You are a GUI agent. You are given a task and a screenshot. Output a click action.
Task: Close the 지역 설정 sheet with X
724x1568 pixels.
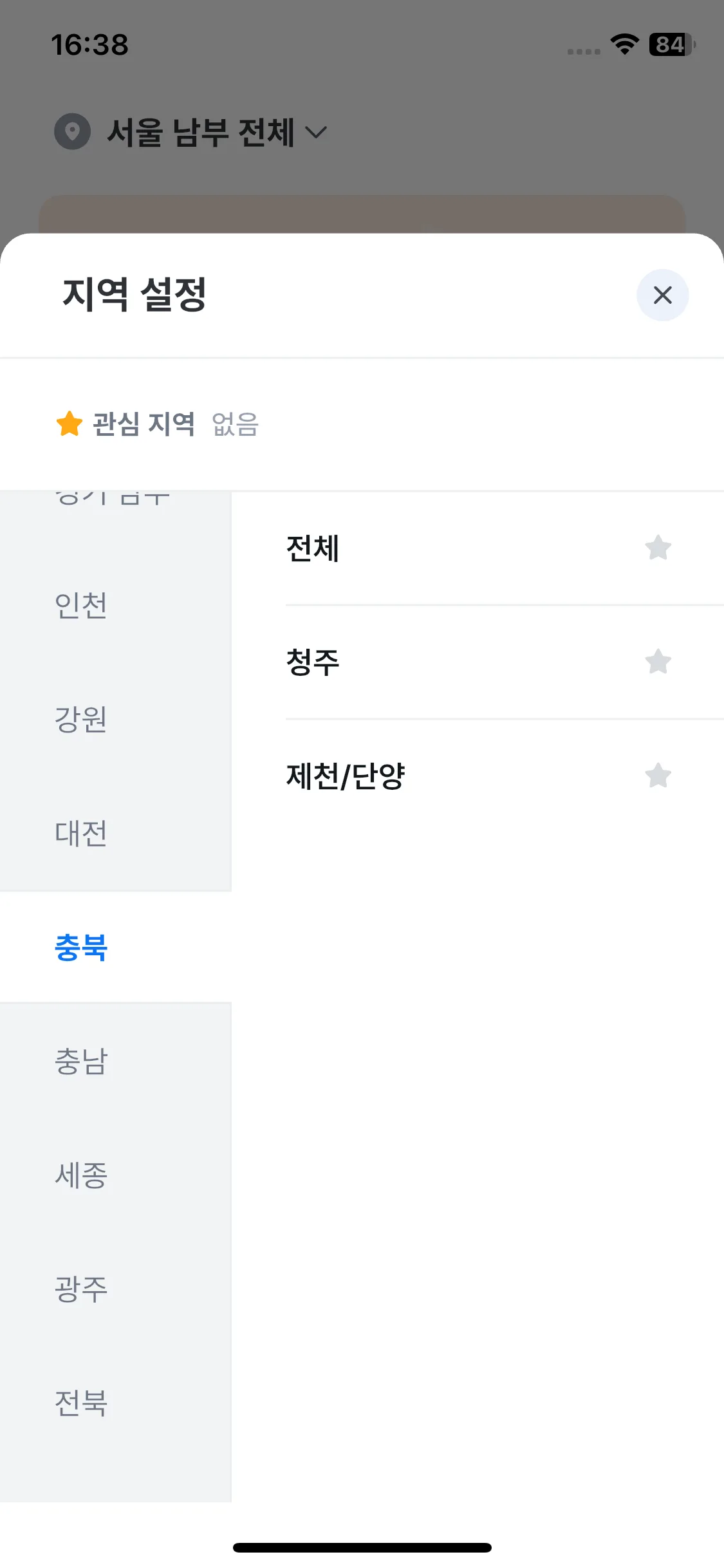pos(662,295)
